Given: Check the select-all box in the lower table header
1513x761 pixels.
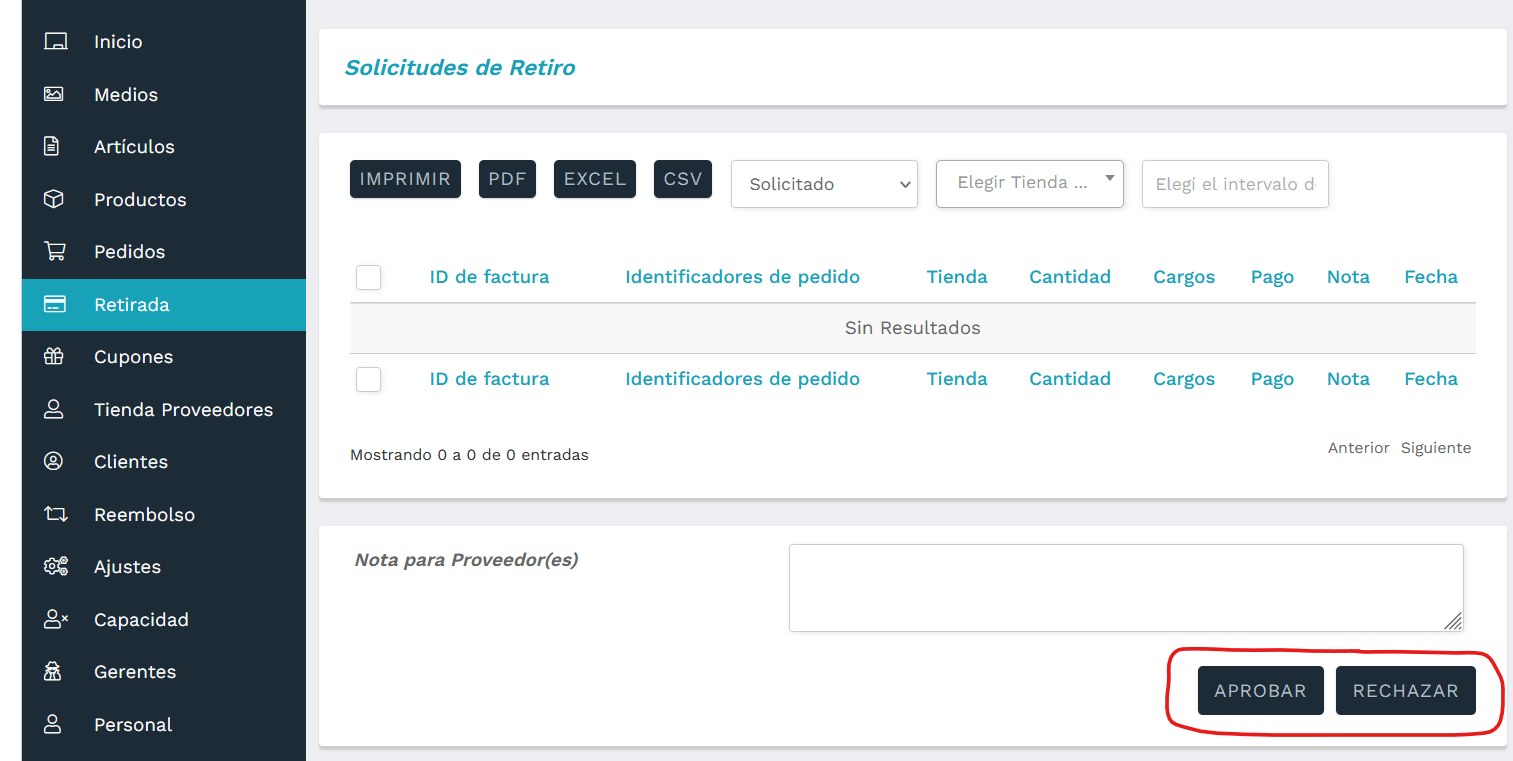Looking at the screenshot, I should point(368,379).
